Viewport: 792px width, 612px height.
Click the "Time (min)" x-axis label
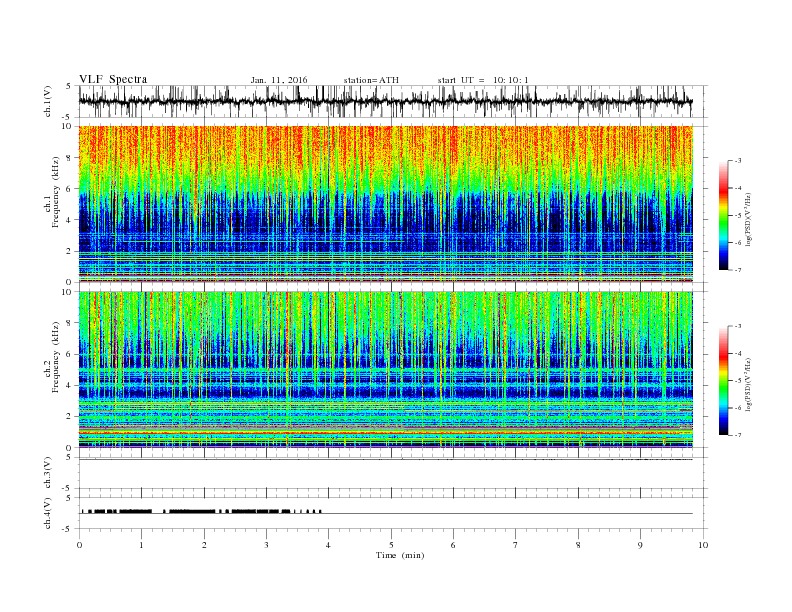pos(400,555)
